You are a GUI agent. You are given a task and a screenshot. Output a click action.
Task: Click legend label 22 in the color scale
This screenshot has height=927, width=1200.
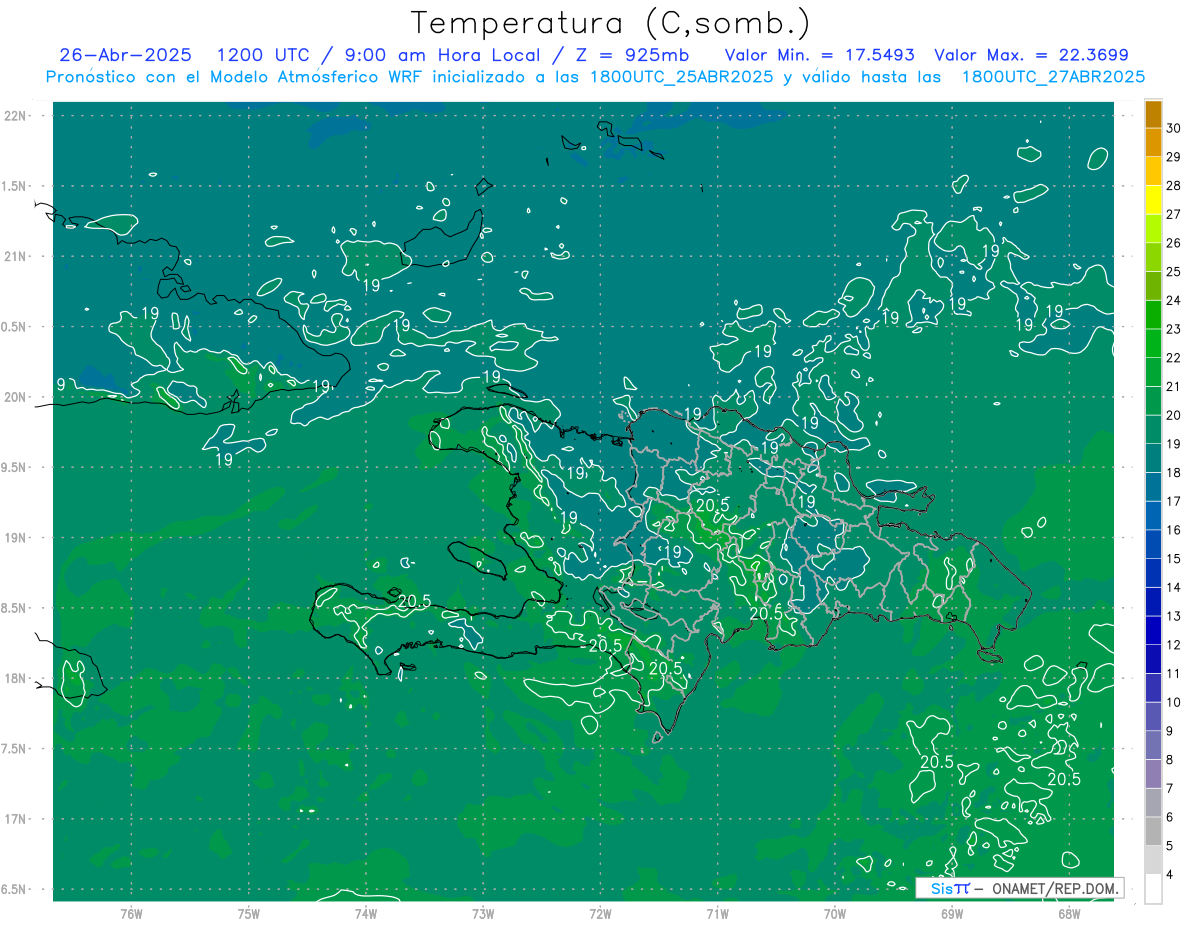(1174, 358)
